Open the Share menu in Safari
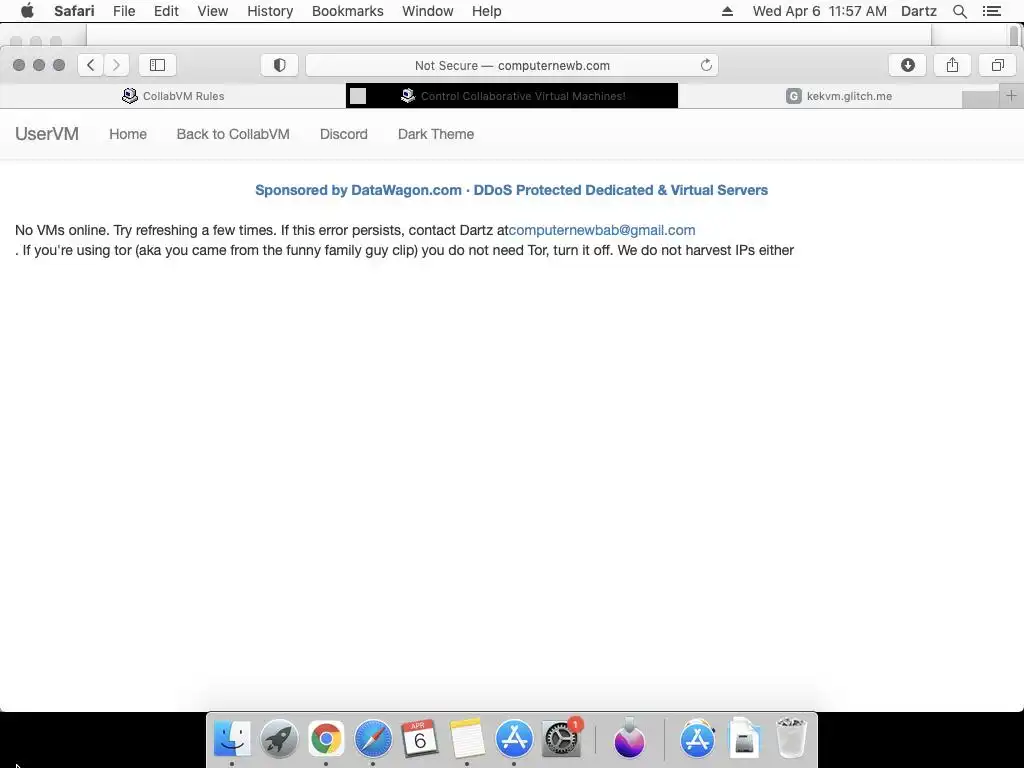The width and height of the screenshot is (1024, 768). 952,65
